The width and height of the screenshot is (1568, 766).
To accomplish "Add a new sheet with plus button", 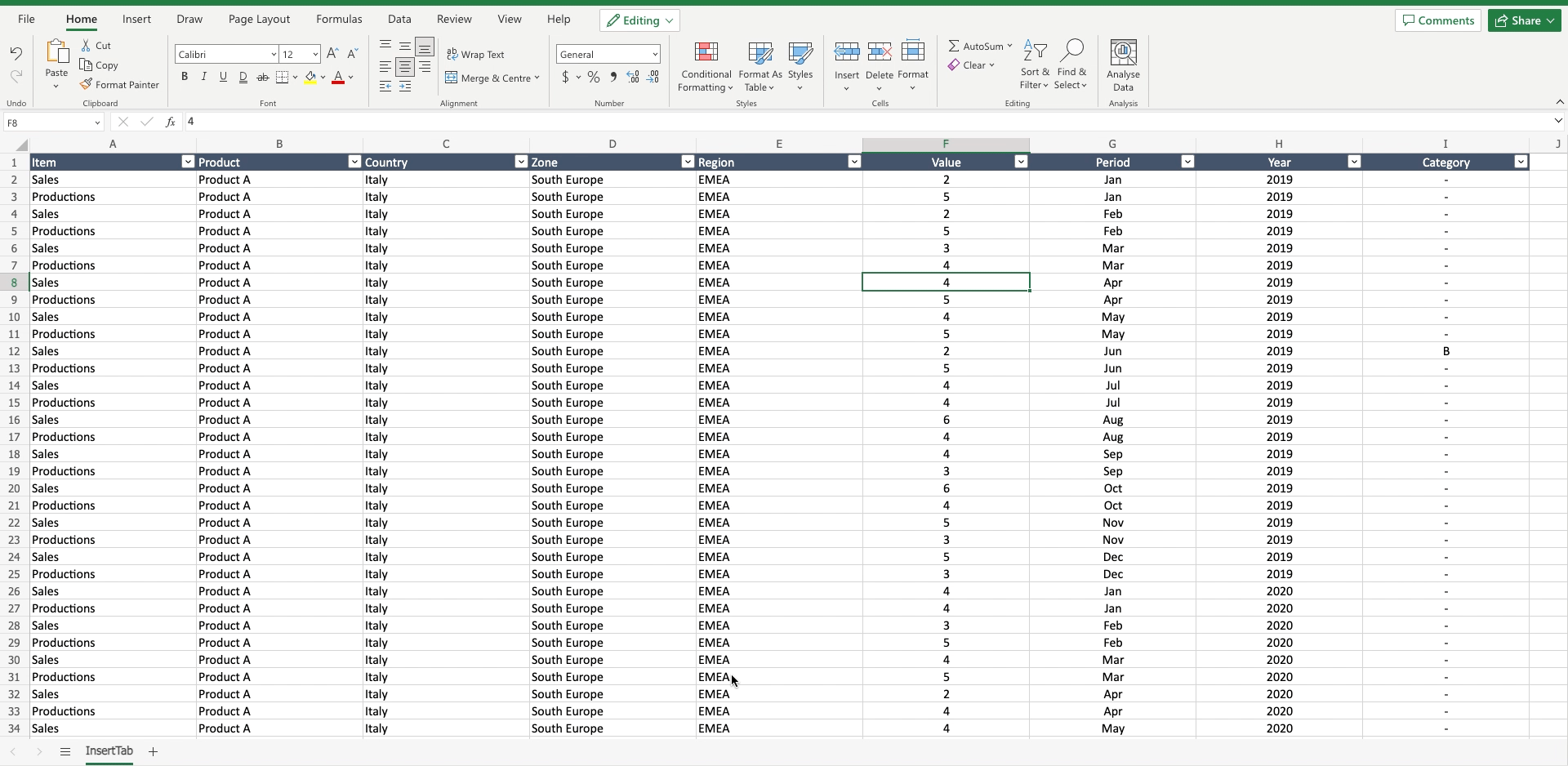I will point(153,751).
